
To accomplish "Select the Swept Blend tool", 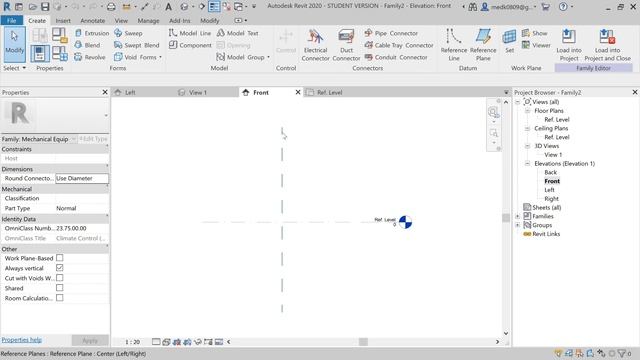I will 137,45.
